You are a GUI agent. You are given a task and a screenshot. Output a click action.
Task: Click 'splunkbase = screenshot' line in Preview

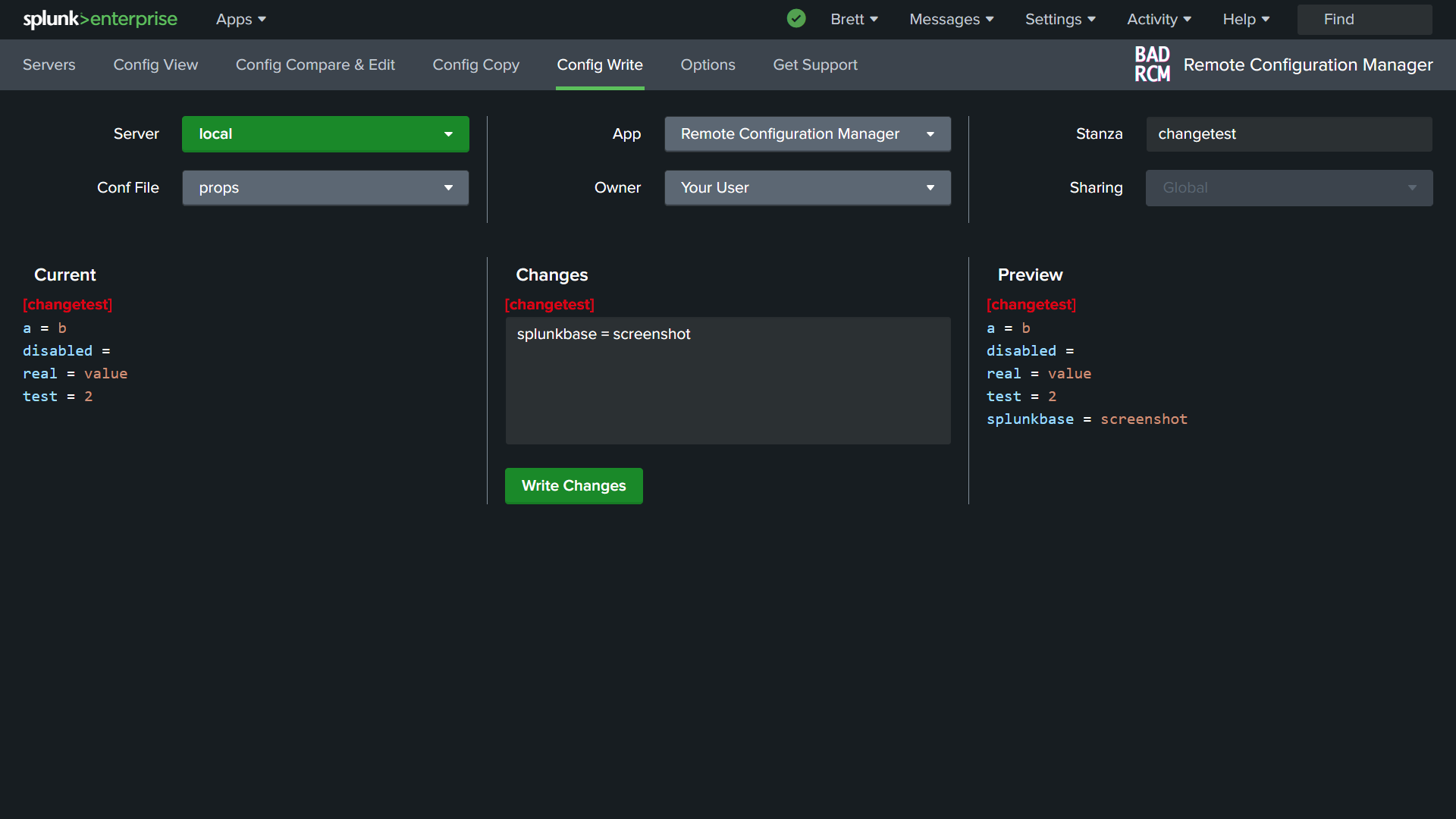point(1087,419)
